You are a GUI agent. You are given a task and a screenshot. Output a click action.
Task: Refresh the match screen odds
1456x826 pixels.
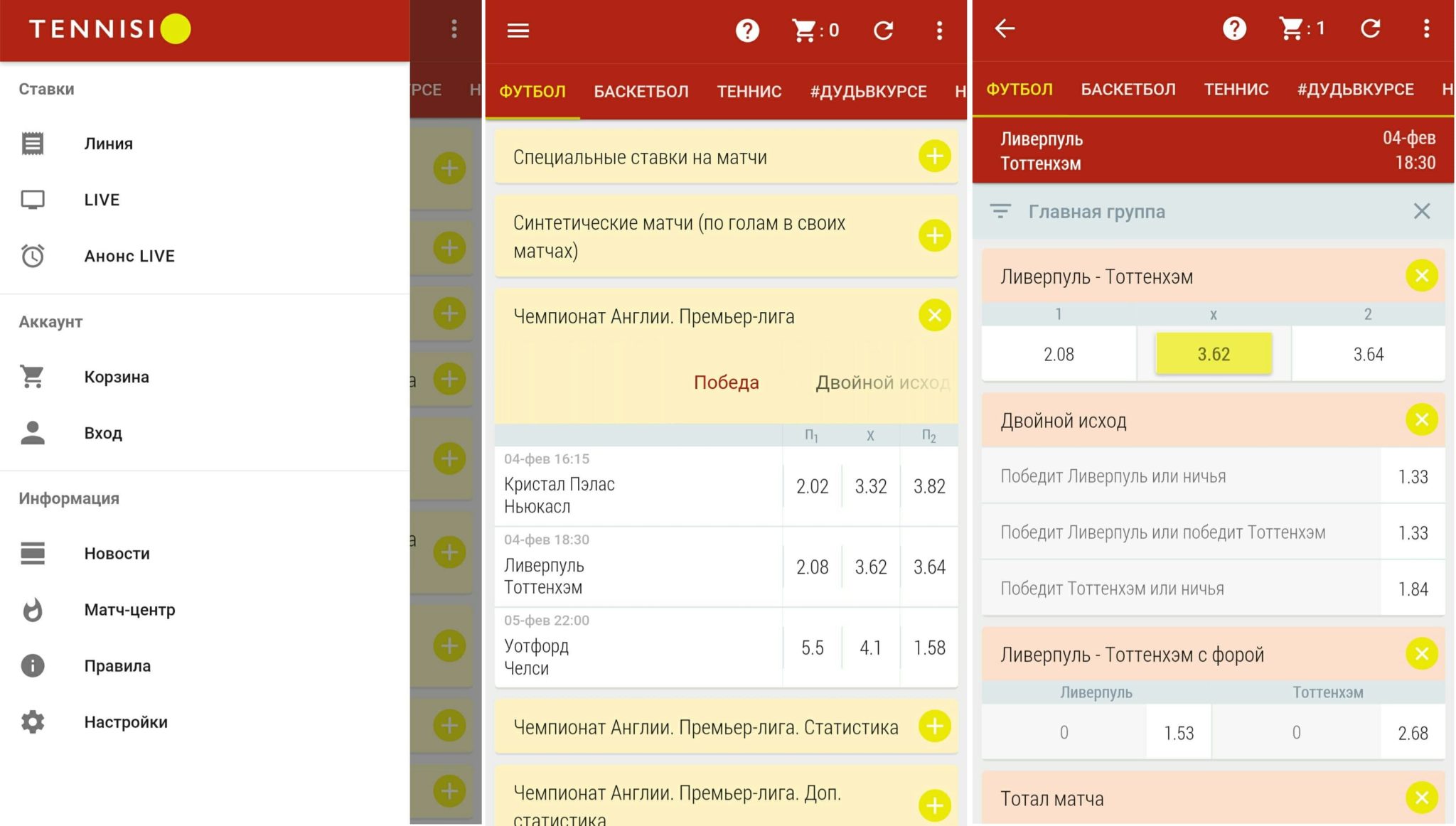1370,29
